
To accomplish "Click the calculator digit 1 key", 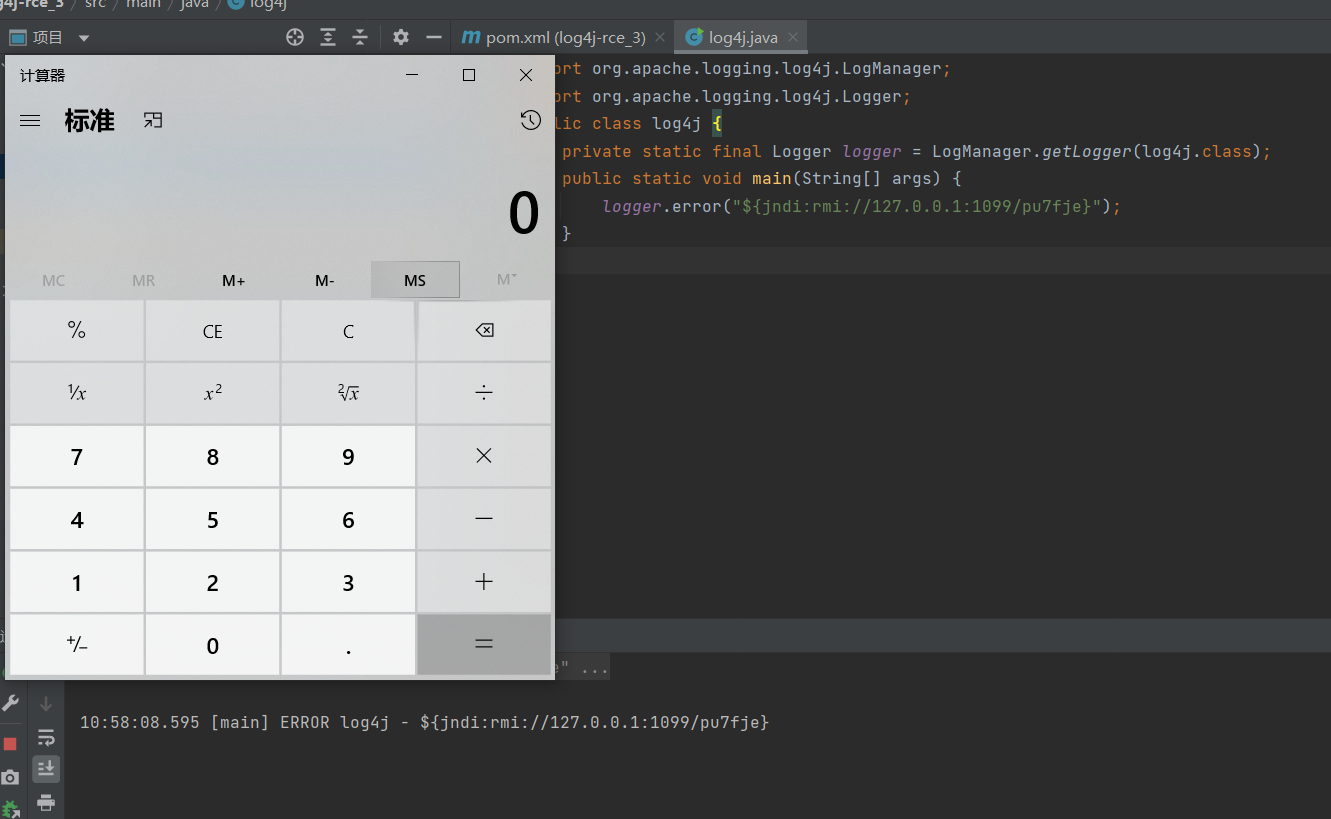I will (77, 583).
